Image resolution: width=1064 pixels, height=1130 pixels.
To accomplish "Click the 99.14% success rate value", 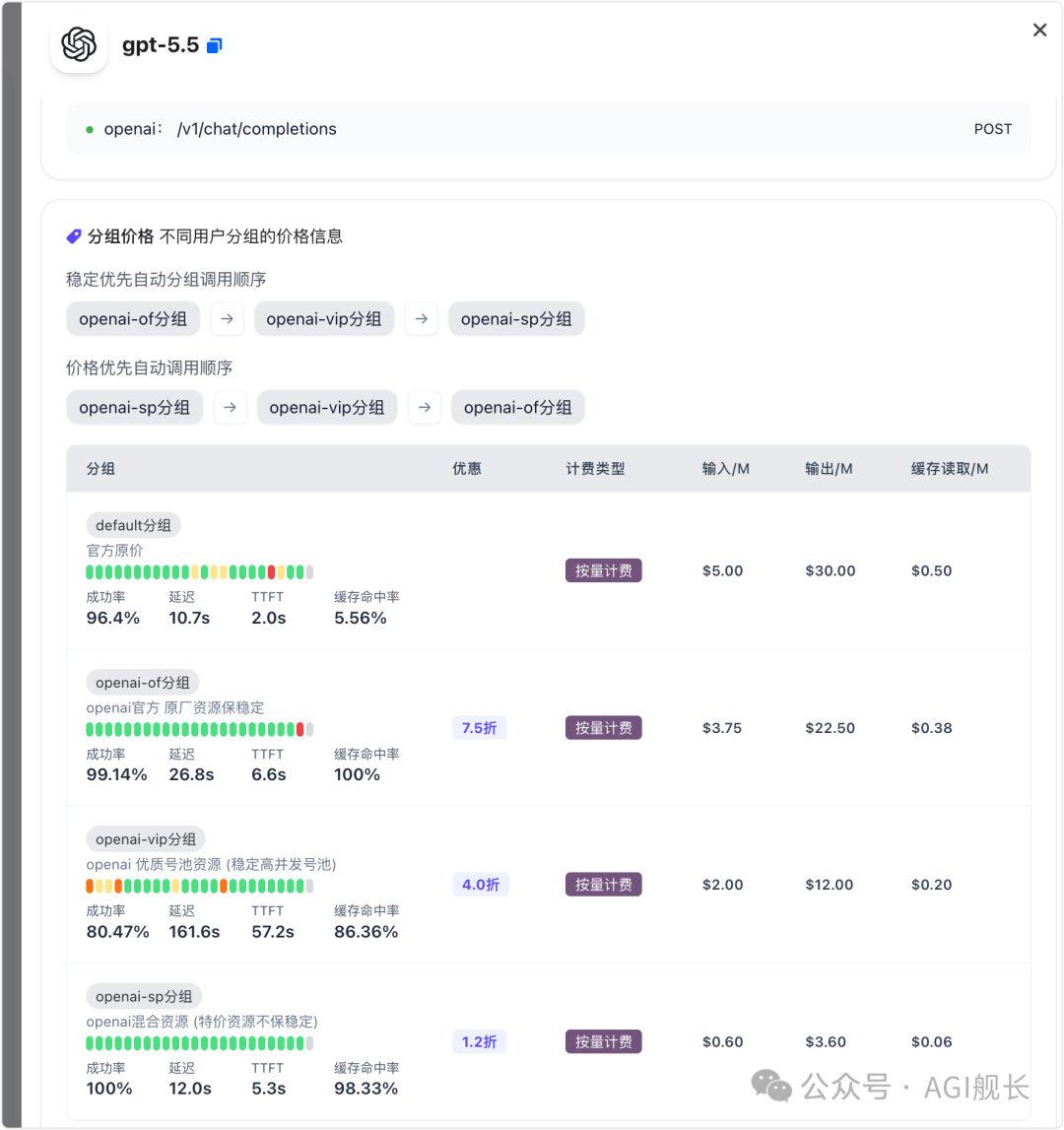I will coord(117,775).
